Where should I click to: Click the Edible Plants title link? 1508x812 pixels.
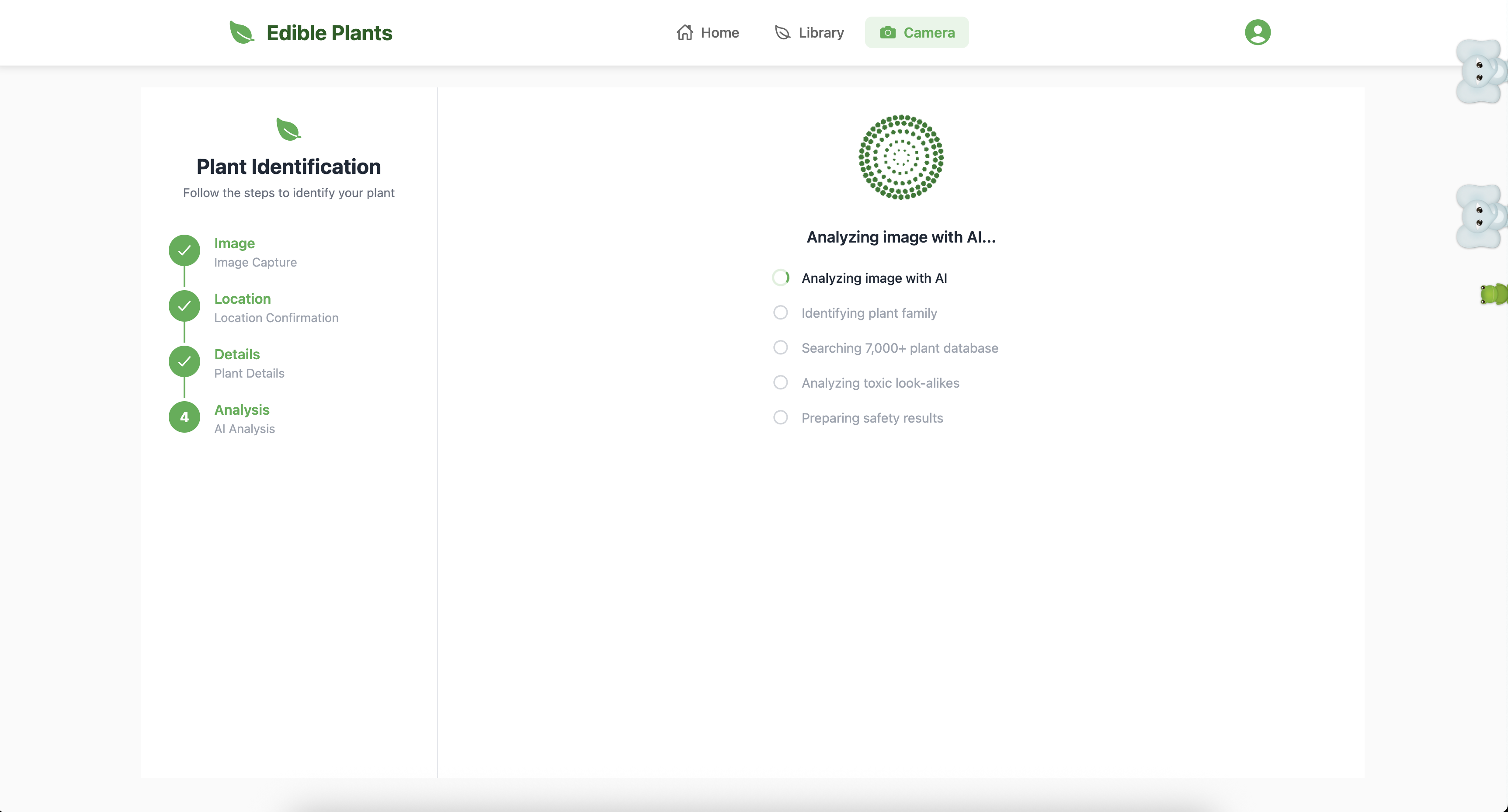coord(329,33)
